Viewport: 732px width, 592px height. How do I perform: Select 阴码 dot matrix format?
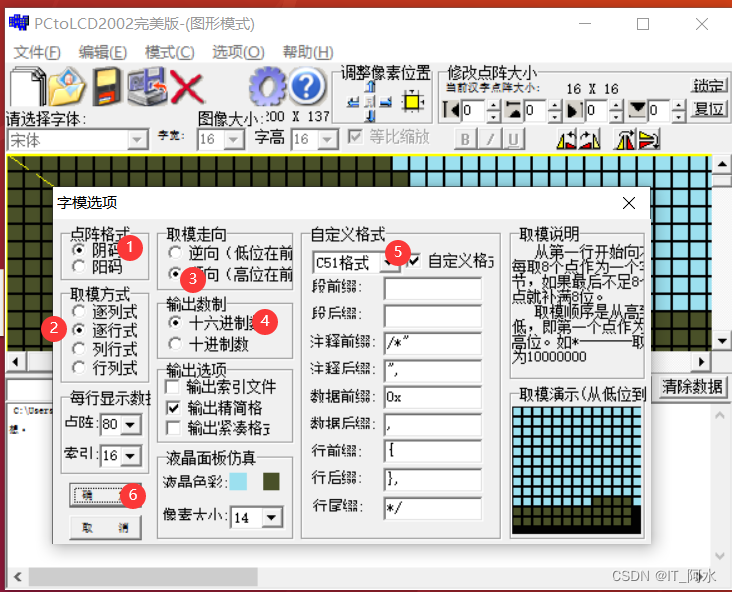79,250
